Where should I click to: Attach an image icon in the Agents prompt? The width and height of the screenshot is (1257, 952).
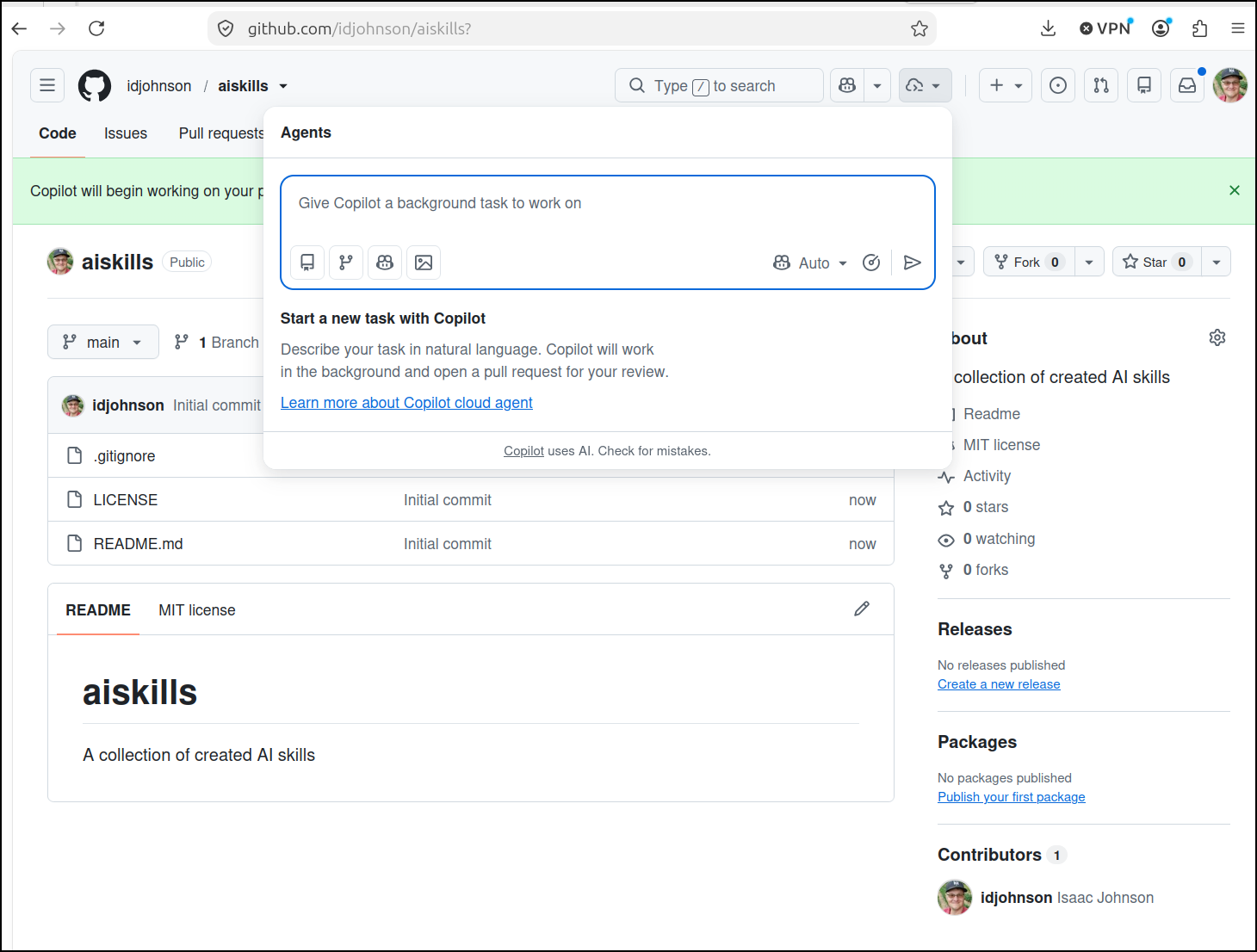click(x=424, y=263)
